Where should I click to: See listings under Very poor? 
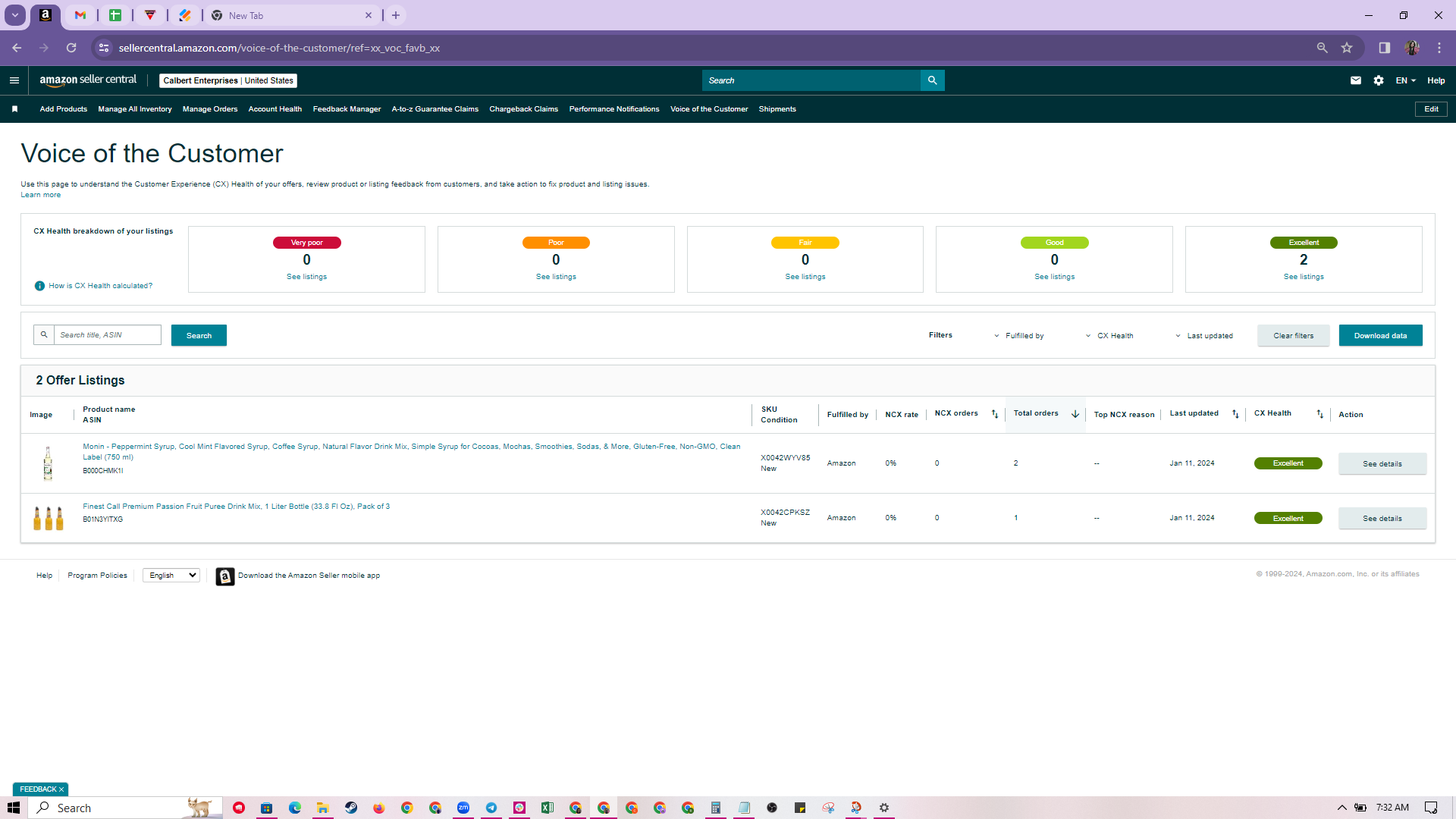(x=307, y=277)
